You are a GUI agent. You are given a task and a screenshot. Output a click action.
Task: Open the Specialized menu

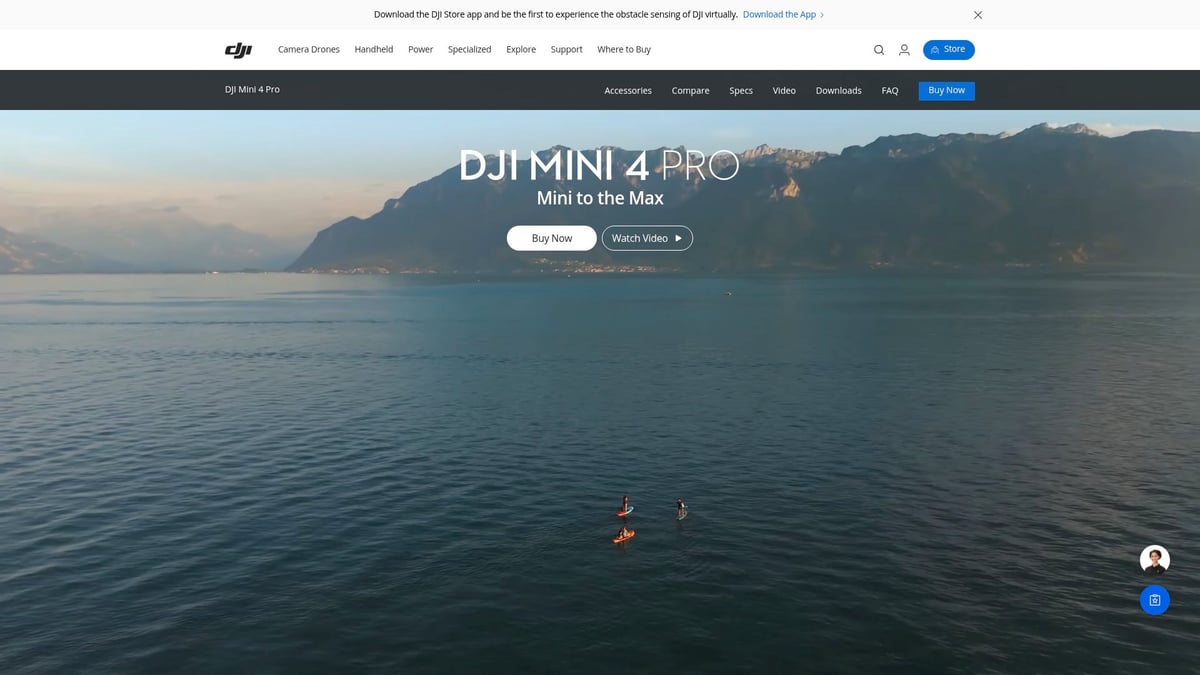click(469, 49)
